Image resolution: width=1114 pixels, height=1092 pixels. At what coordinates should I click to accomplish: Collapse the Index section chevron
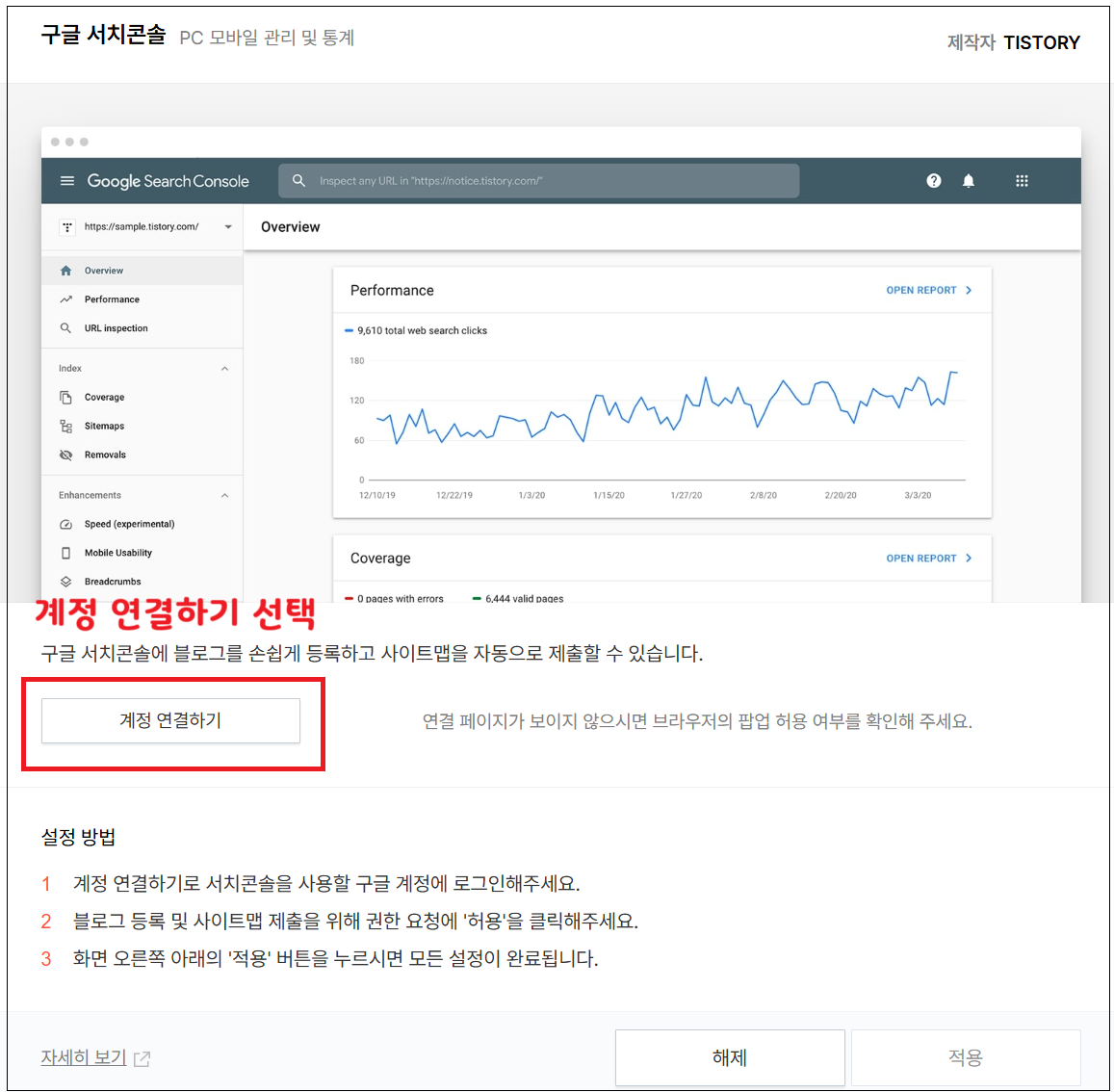(x=224, y=368)
